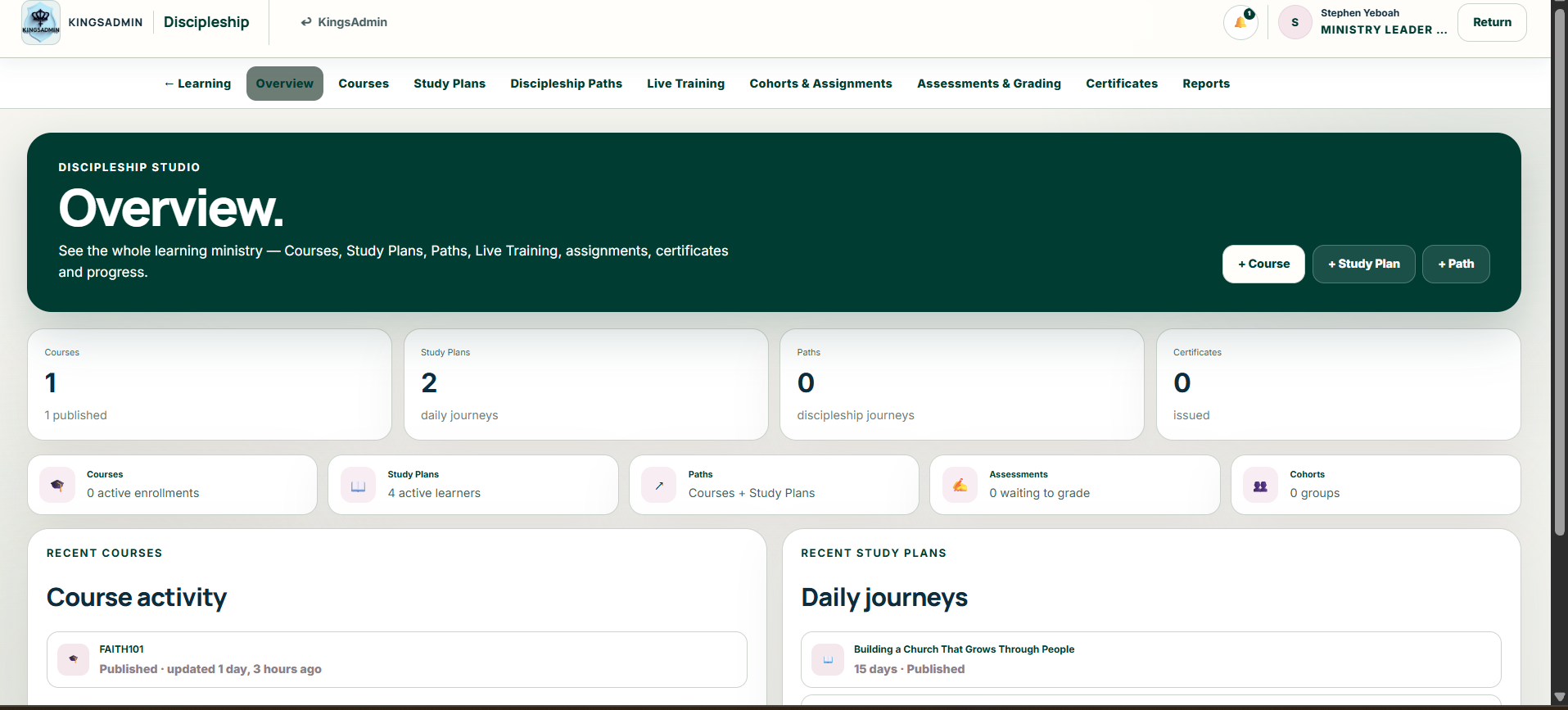Click the writing hand icon in Assessments card
Viewport: 1568px width, 710px height.
960,486
